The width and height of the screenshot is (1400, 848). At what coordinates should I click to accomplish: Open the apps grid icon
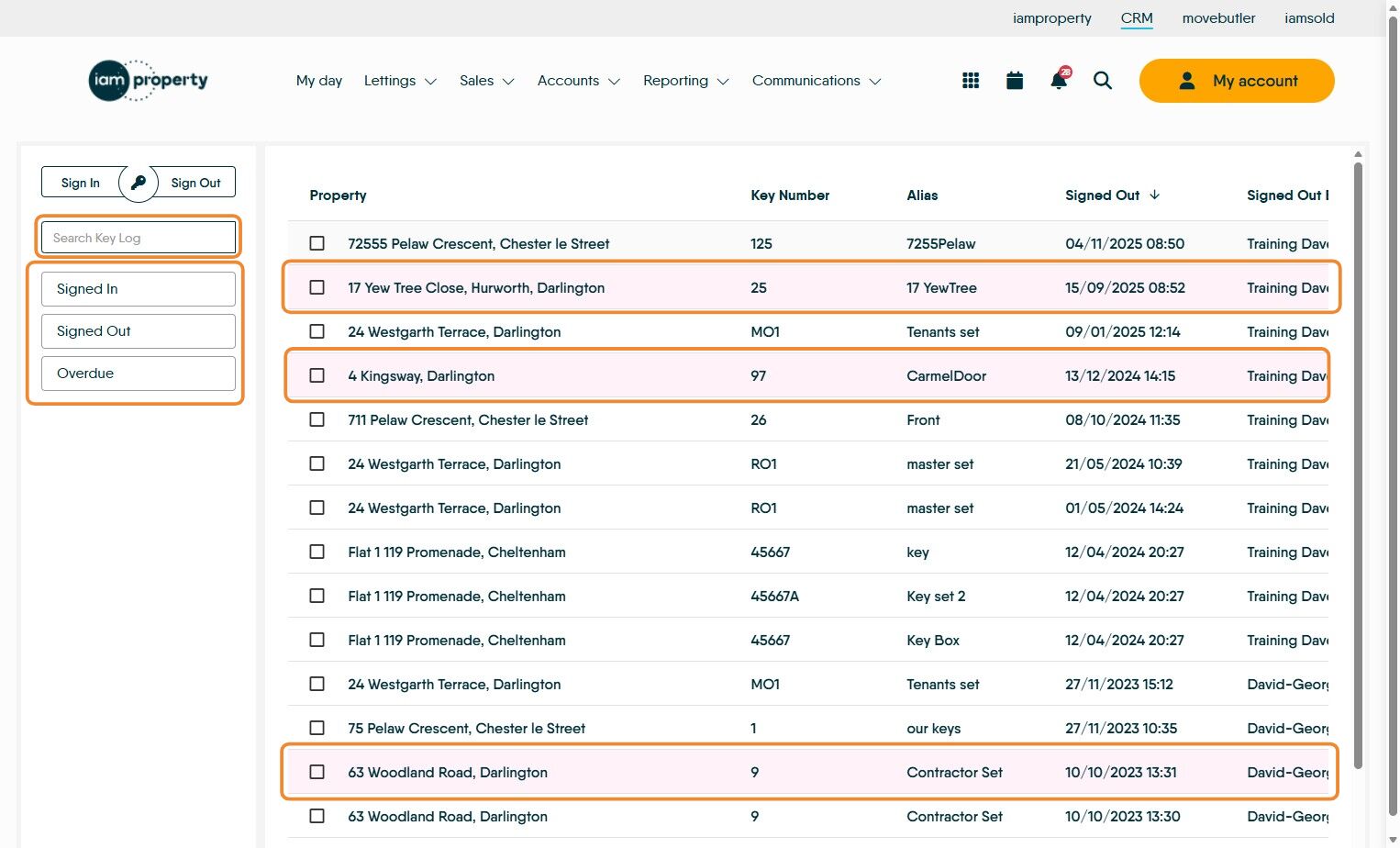(x=971, y=81)
